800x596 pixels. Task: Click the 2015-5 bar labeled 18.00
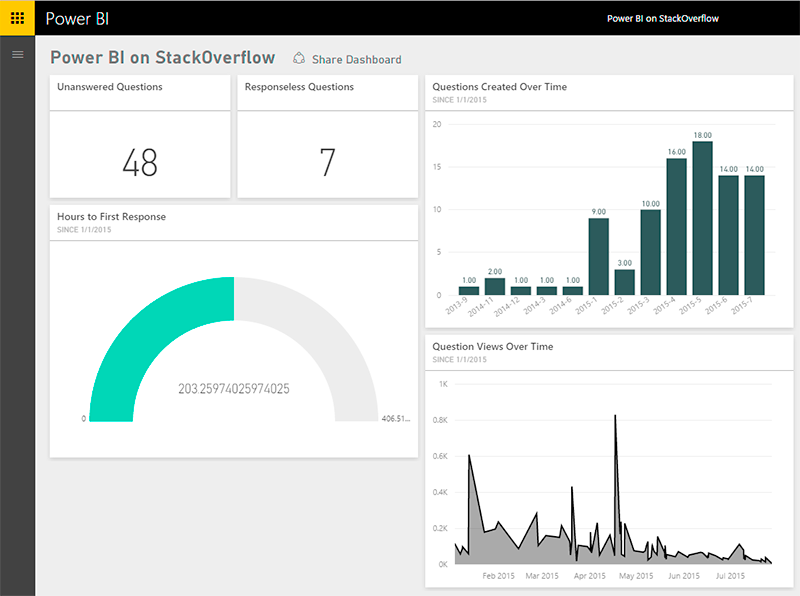[703, 218]
